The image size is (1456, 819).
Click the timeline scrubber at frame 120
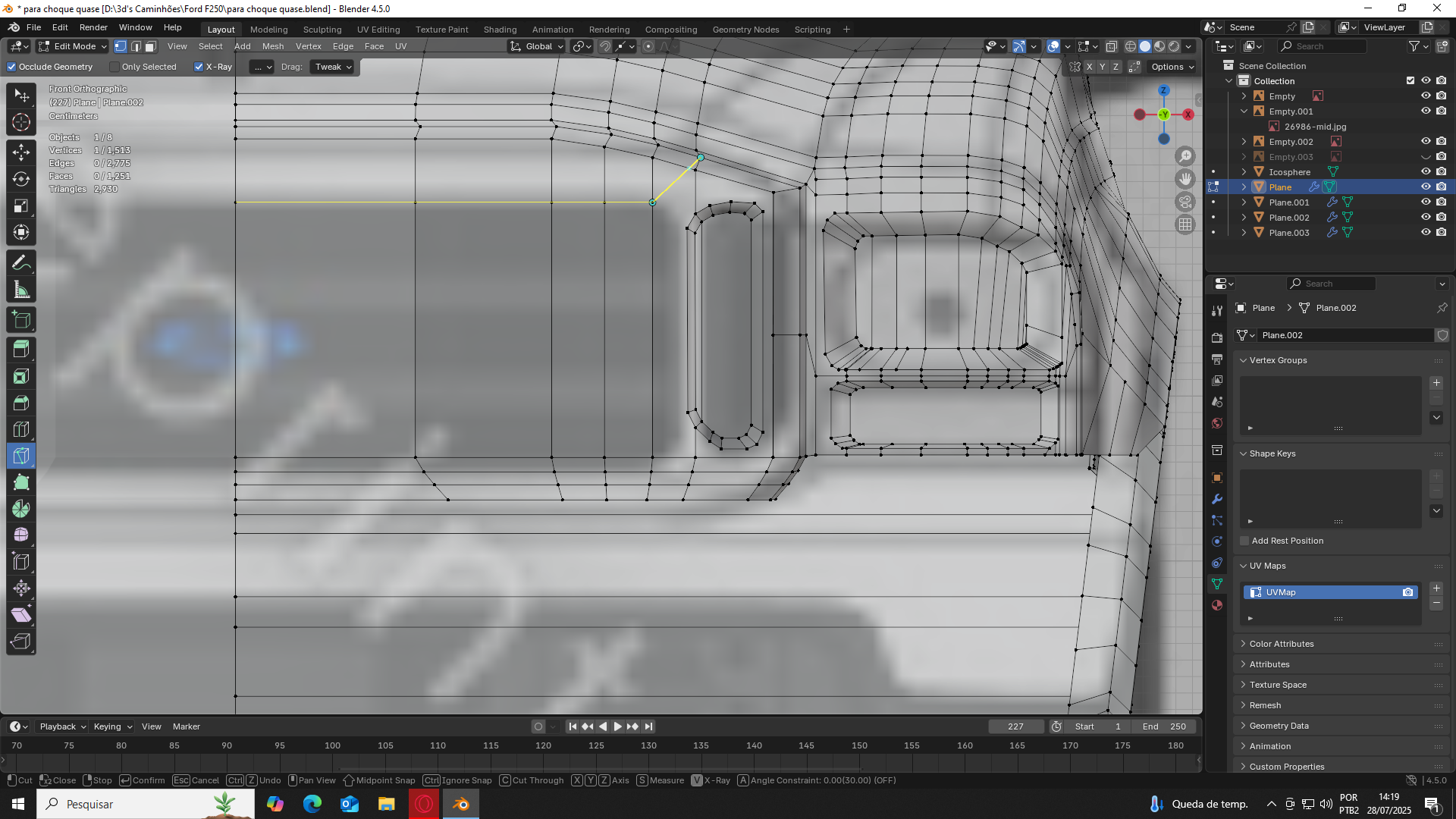click(544, 745)
